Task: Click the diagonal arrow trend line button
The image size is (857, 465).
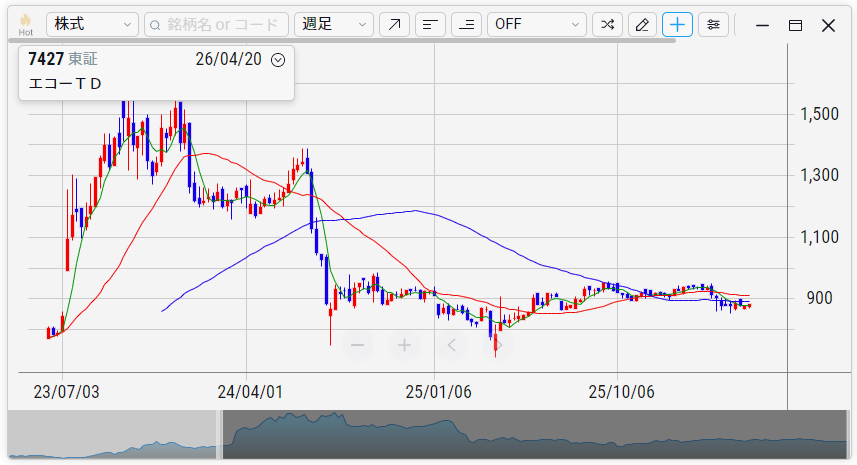Action: 394,25
